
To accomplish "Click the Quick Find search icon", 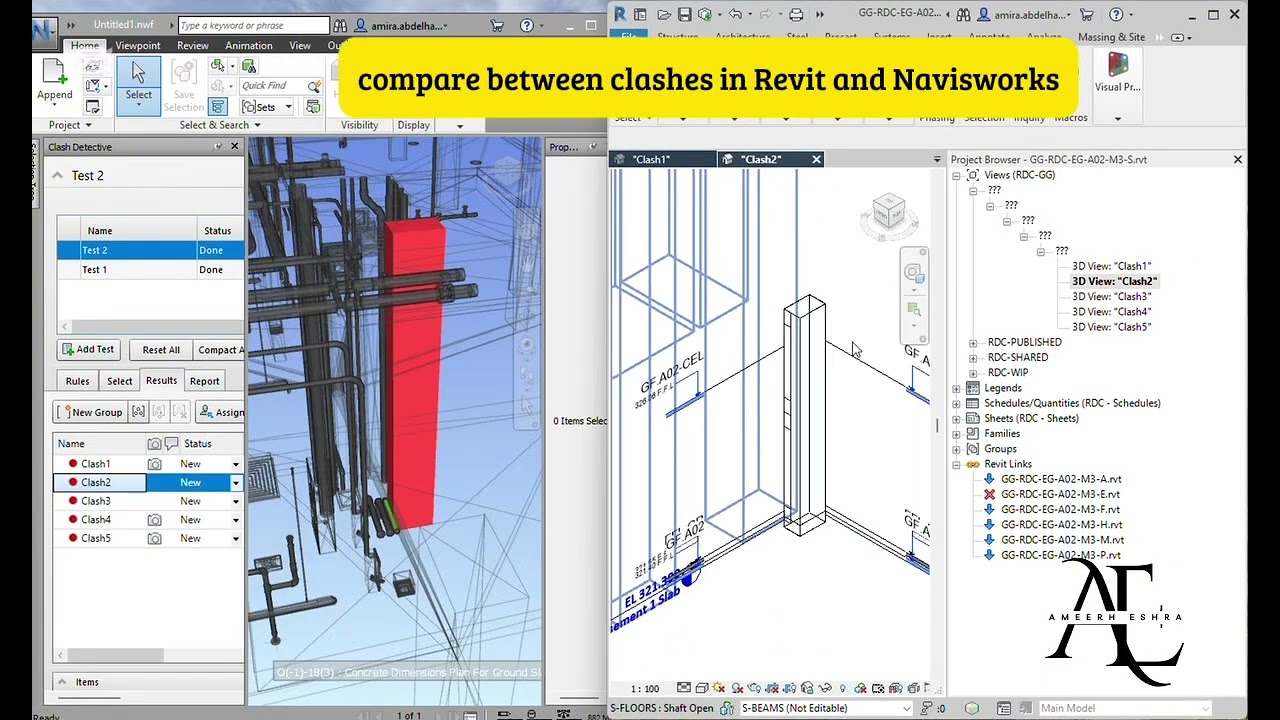I will (315, 86).
